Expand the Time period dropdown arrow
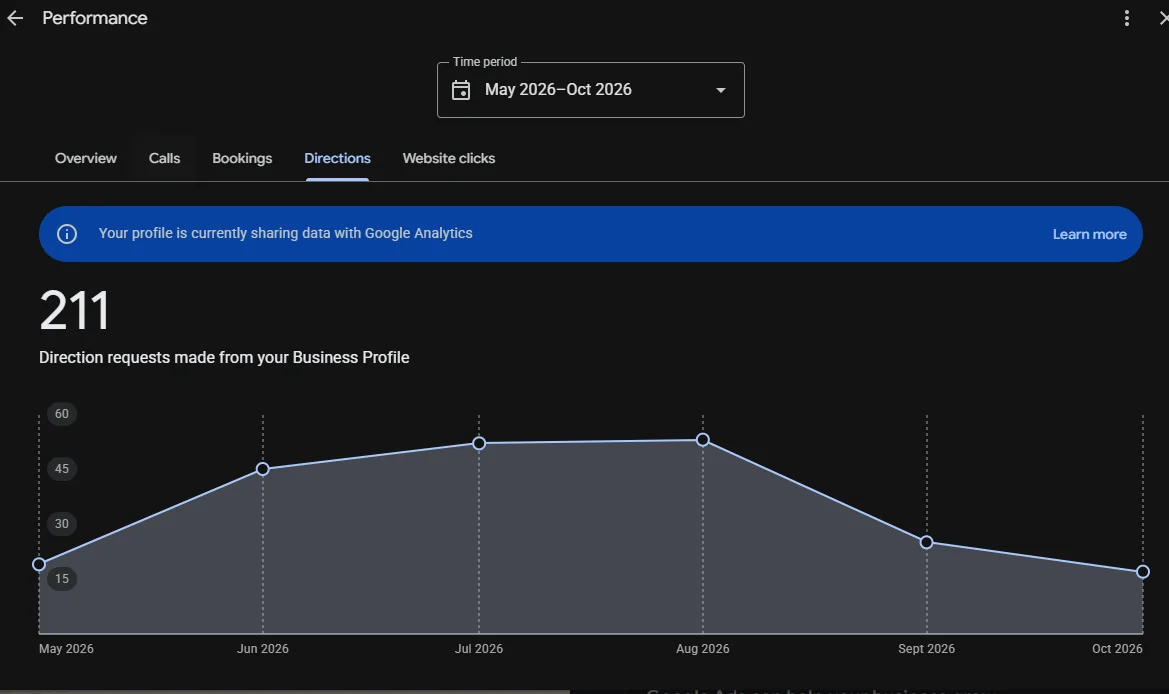1169x694 pixels. pos(720,90)
